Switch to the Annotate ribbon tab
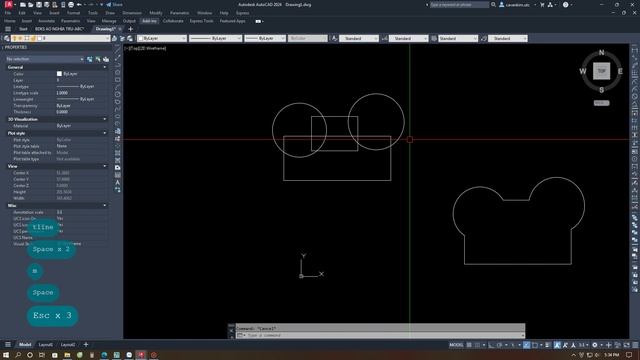 [x=46, y=21]
